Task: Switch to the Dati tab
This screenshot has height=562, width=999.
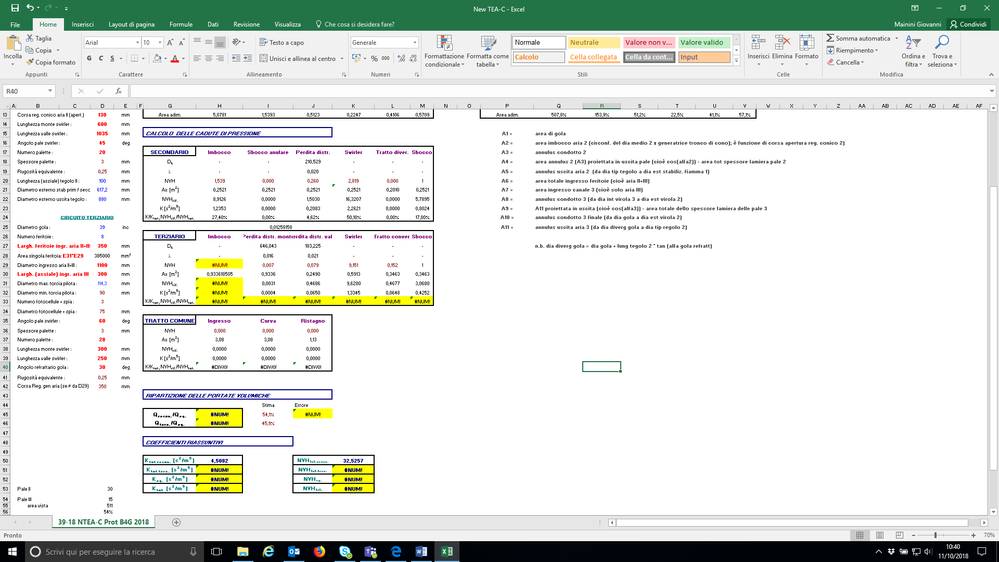Action: [213, 24]
